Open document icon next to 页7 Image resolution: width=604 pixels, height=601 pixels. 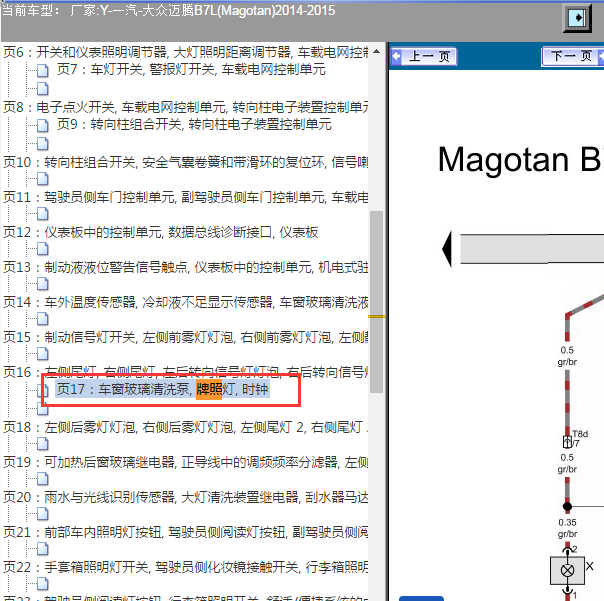click(43, 71)
